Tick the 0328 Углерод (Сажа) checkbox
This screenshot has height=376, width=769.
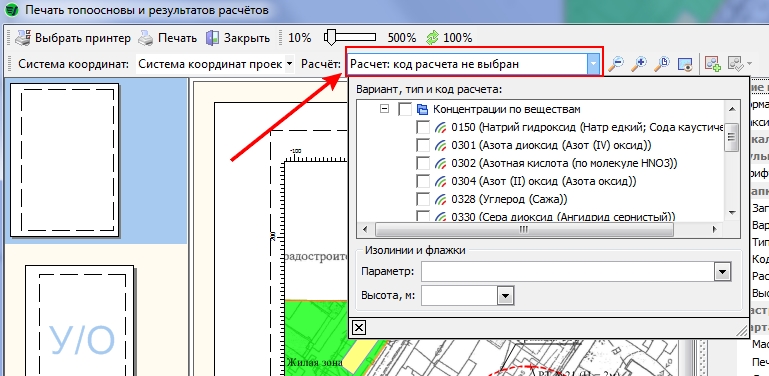pyautogui.click(x=423, y=200)
